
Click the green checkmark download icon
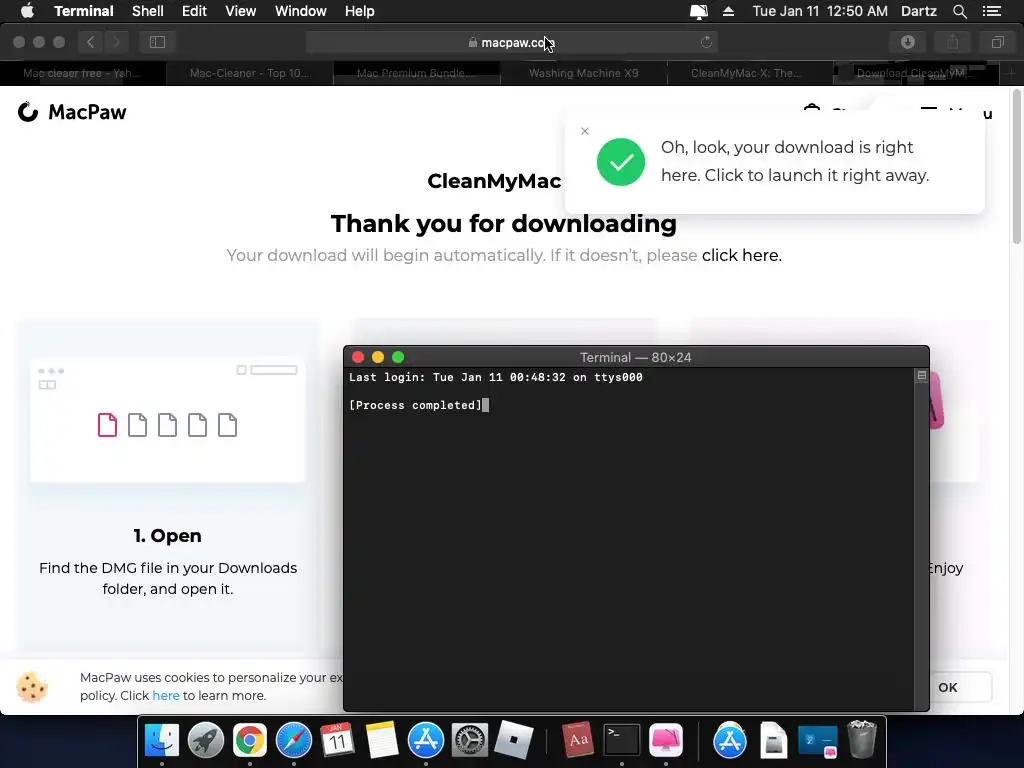click(x=620, y=161)
